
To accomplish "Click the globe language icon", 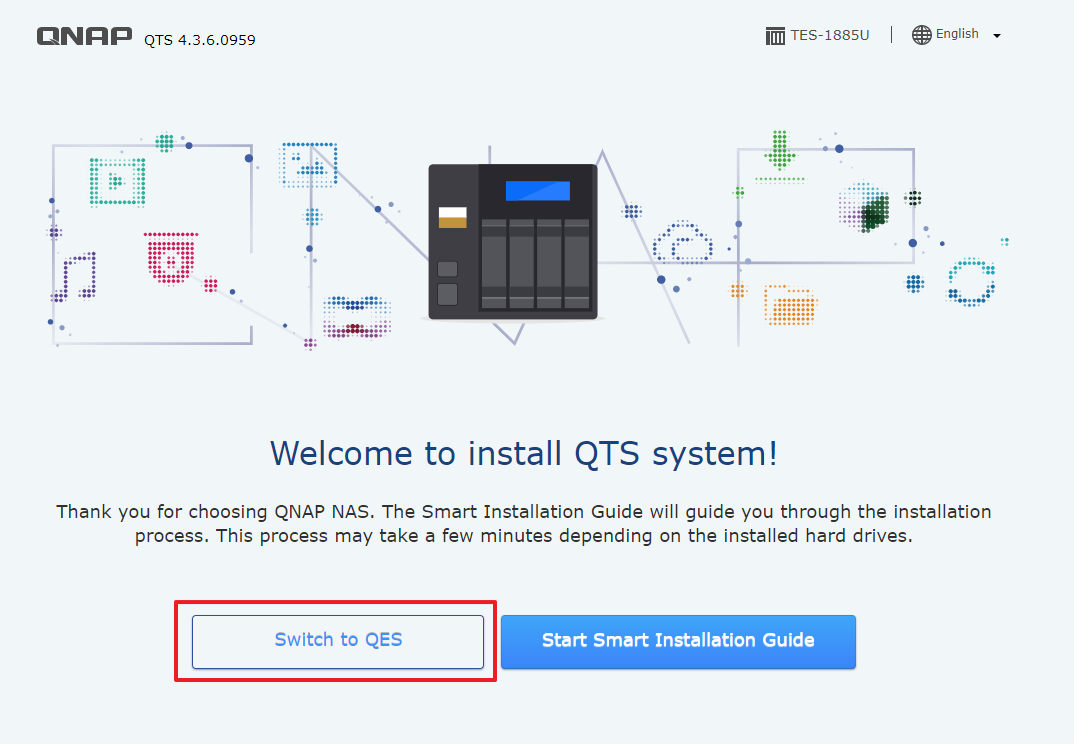I will point(921,35).
